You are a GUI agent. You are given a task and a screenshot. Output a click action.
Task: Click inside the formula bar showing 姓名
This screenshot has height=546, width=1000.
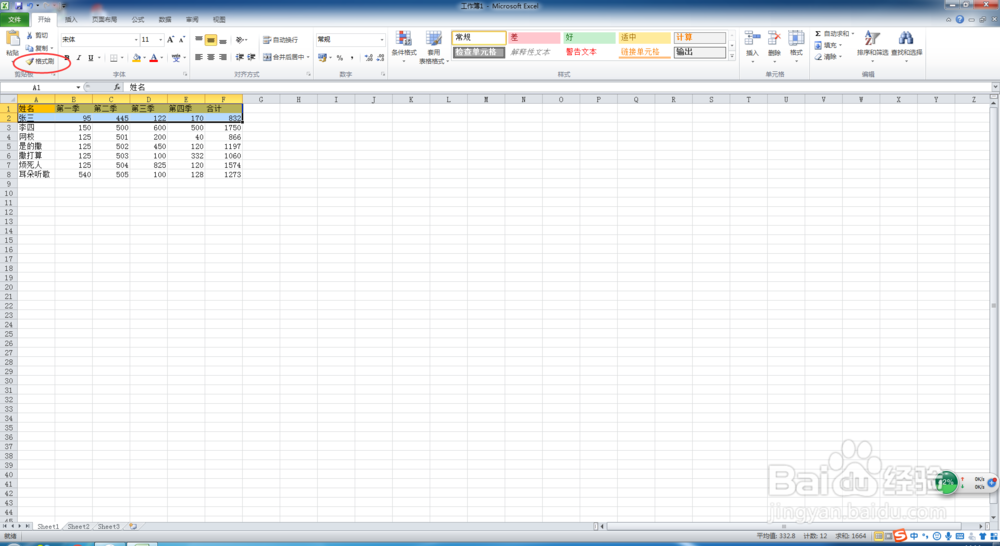[x=558, y=87]
